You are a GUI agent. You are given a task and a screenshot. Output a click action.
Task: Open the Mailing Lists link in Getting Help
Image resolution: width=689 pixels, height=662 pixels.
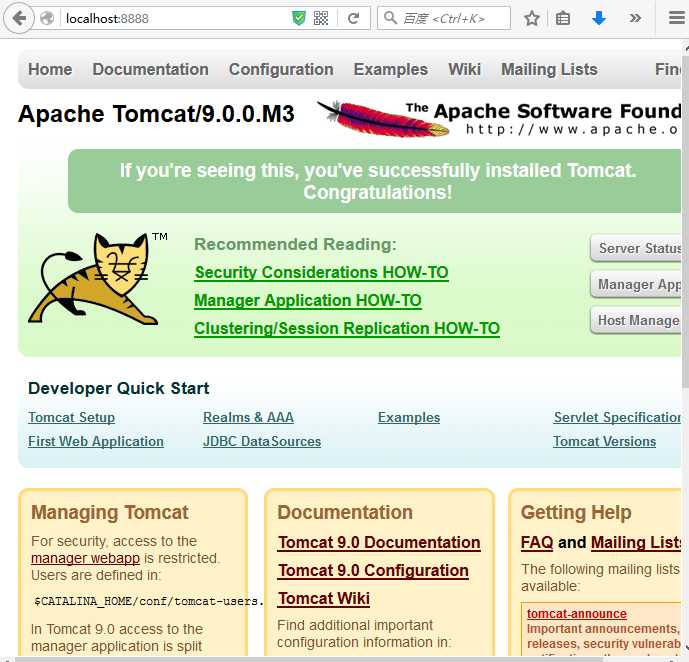[636, 543]
